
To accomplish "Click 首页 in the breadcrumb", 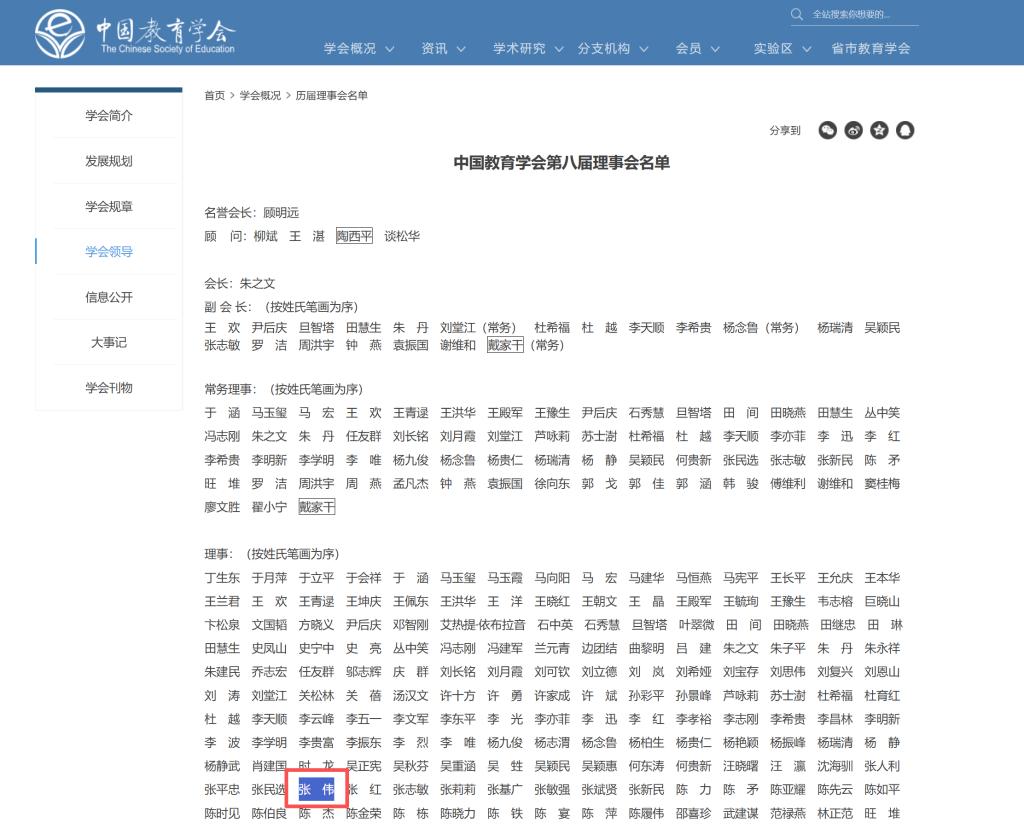I will click(x=214, y=96).
